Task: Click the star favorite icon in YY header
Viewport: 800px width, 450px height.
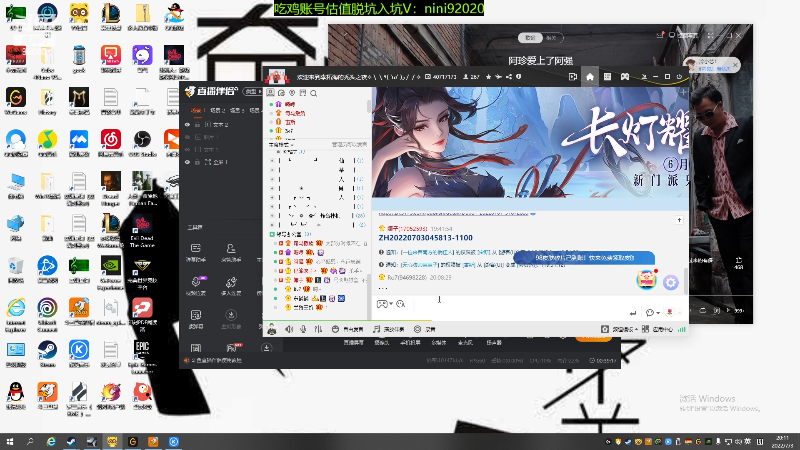Action: [488, 77]
